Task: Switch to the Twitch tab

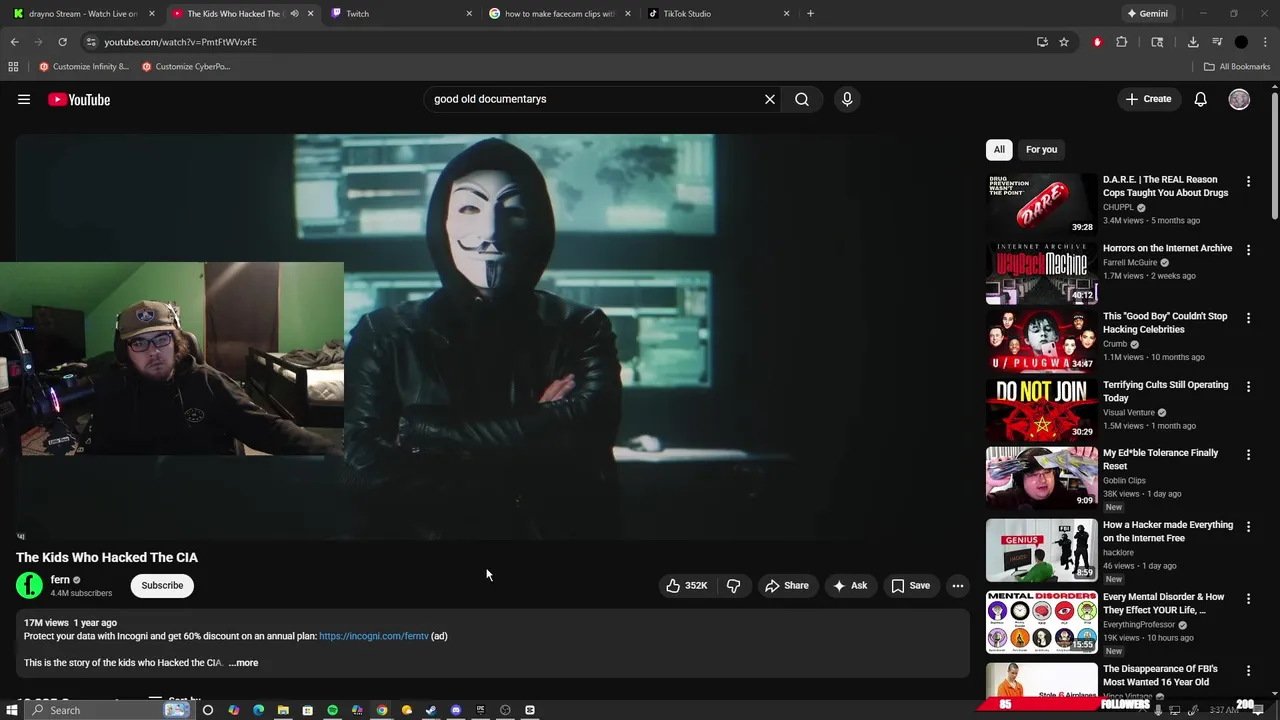Action: point(402,14)
